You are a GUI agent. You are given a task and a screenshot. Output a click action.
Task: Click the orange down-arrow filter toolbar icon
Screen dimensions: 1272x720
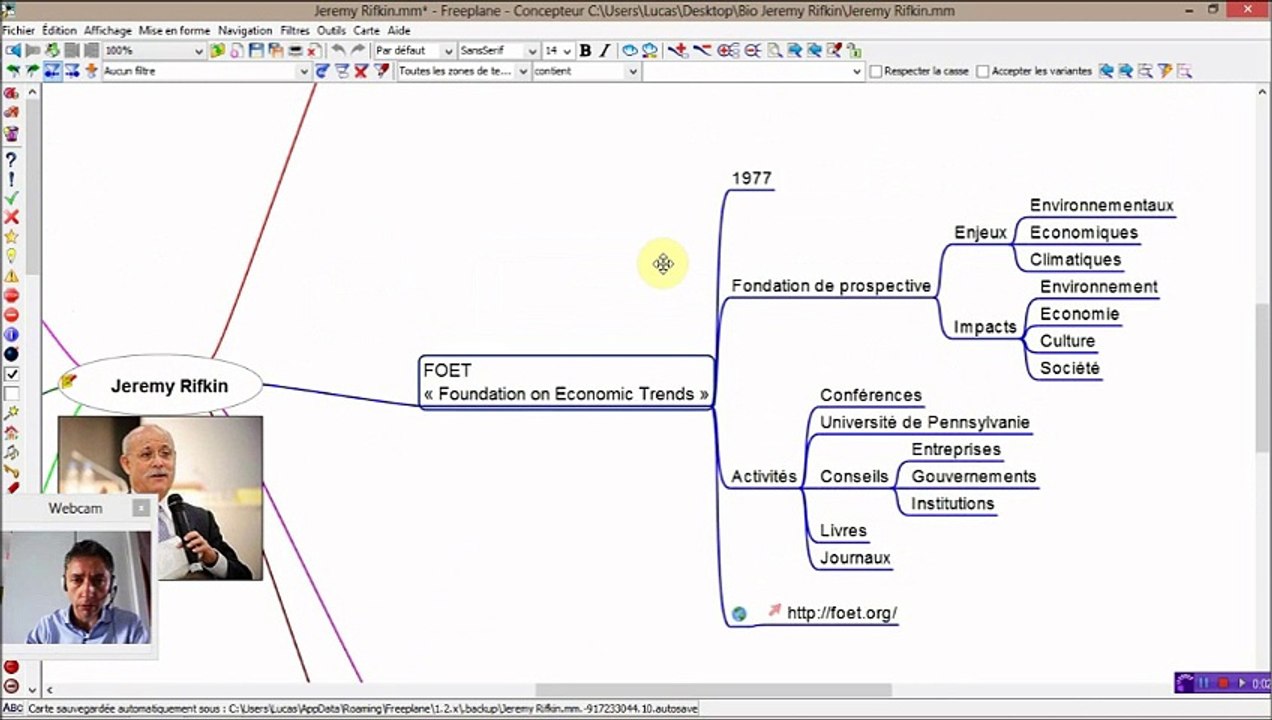point(91,71)
